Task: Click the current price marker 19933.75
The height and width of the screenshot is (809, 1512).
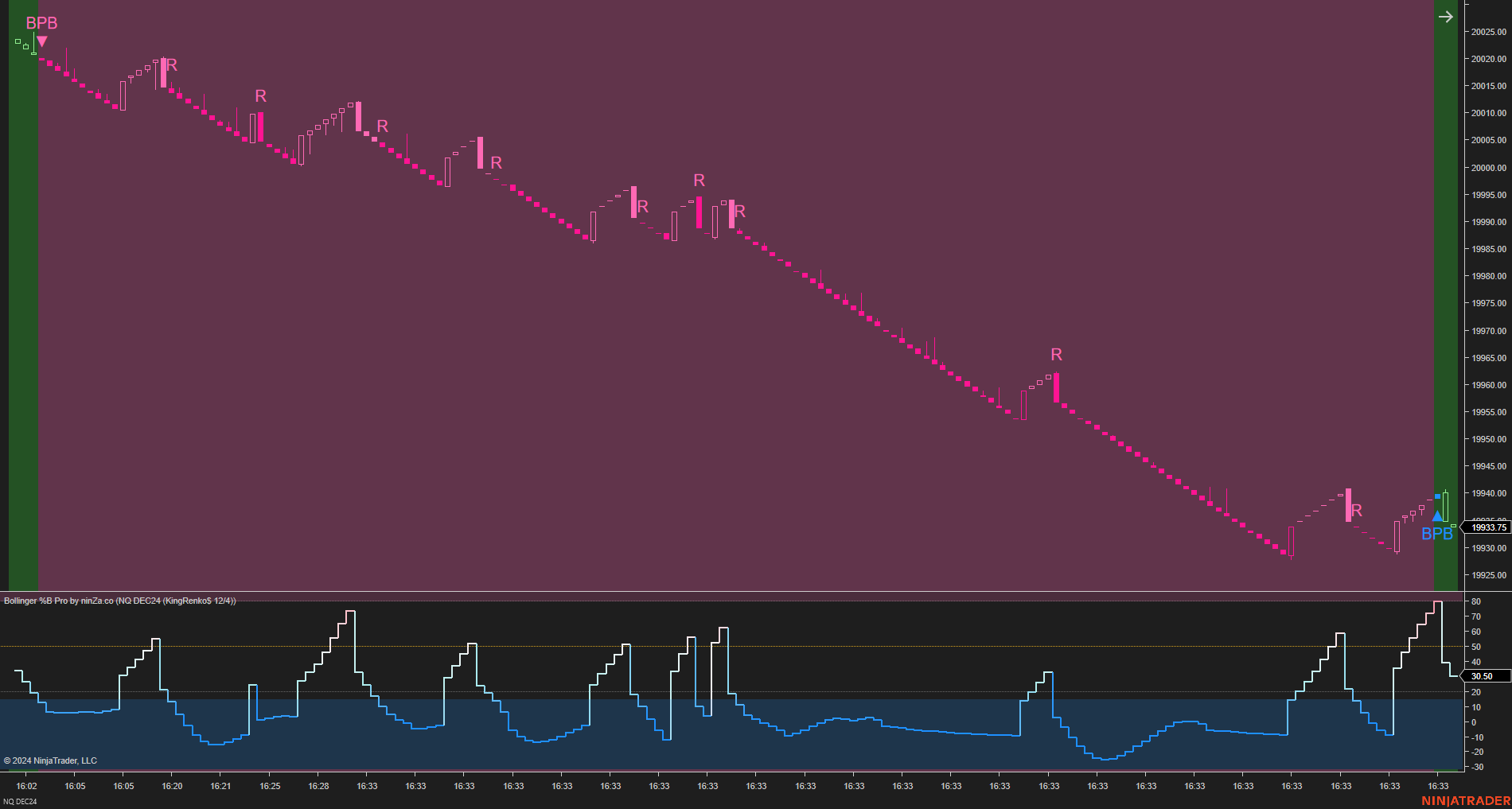Action: (1487, 527)
